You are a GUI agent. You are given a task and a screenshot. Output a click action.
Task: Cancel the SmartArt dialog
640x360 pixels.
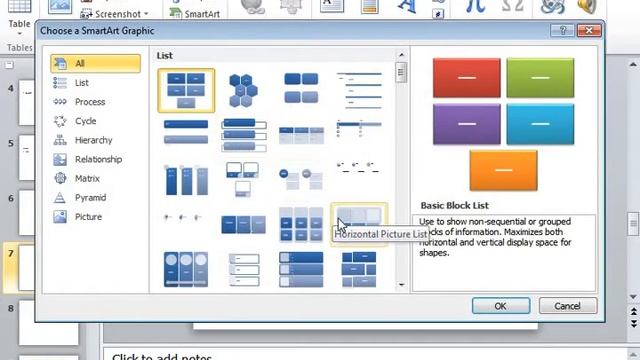pyautogui.click(x=568, y=306)
